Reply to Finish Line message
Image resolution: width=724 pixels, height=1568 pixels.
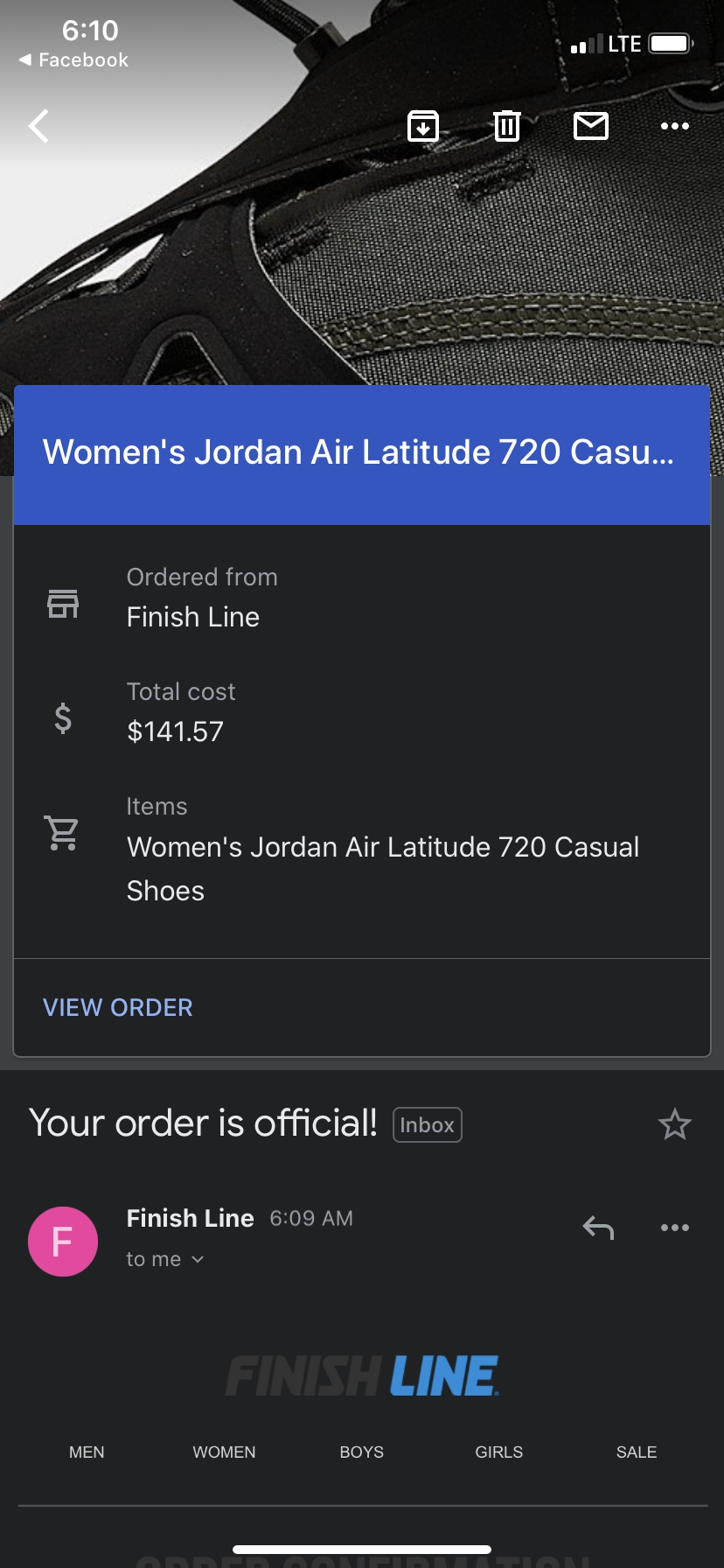point(598,1228)
